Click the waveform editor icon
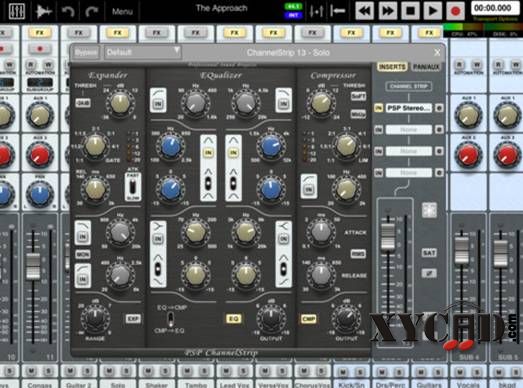Screen dimensions: 523x388 coord(43,11)
